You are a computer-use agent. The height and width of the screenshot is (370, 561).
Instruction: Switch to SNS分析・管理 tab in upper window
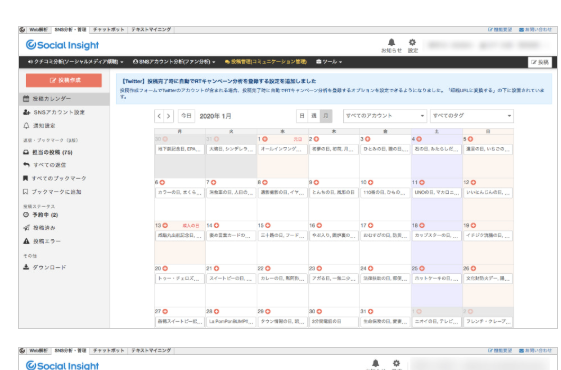(x=70, y=30)
